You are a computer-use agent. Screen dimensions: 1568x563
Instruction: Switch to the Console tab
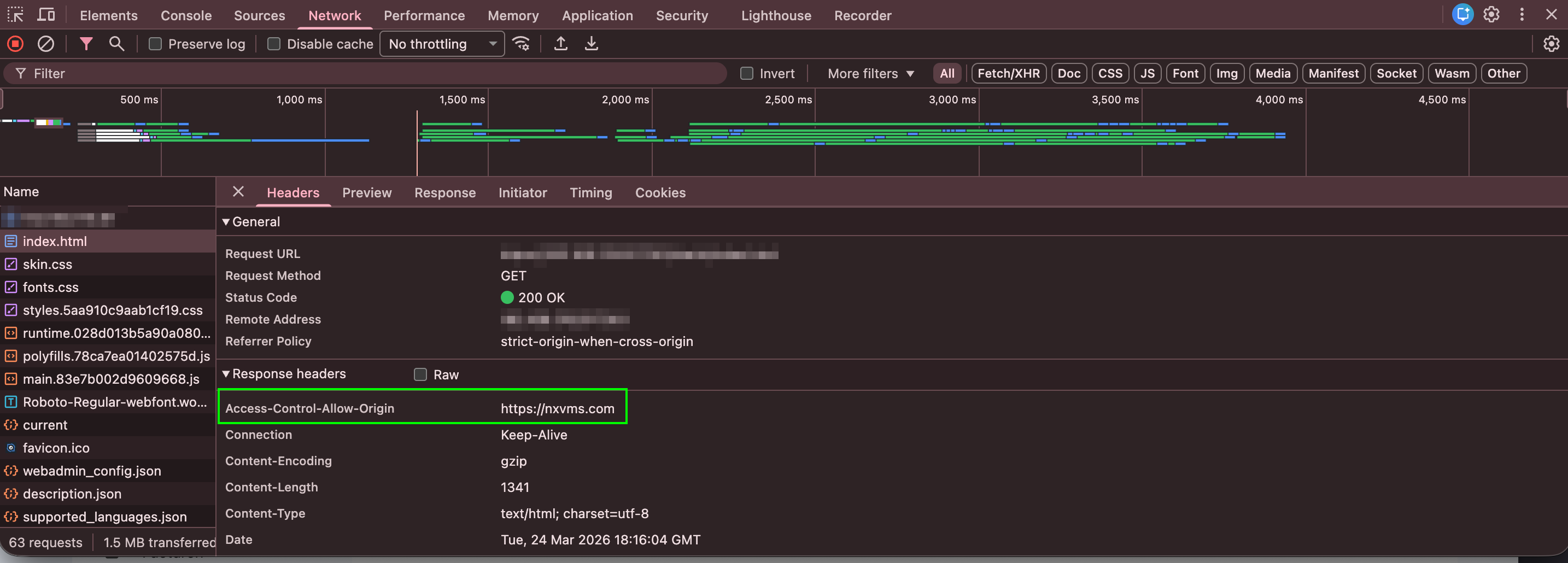pyautogui.click(x=186, y=15)
